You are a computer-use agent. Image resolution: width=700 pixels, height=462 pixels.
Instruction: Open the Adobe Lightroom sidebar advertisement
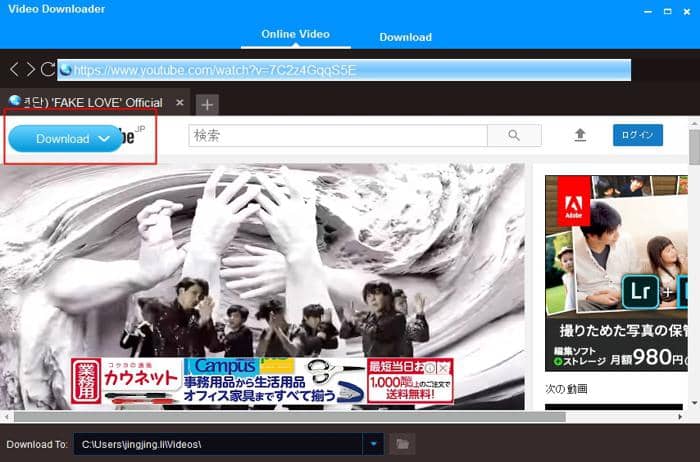coord(616,273)
